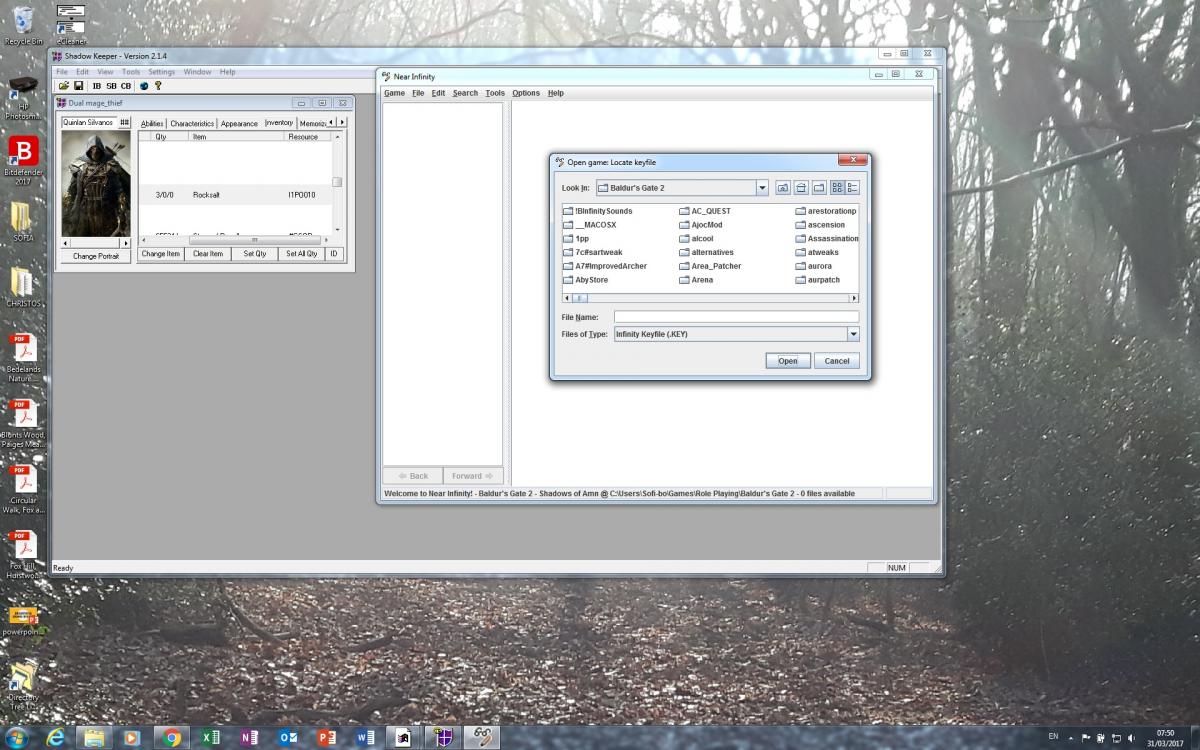Screen dimensions: 1200x750
Task: Select the 1pp folder
Action: coord(576,239)
